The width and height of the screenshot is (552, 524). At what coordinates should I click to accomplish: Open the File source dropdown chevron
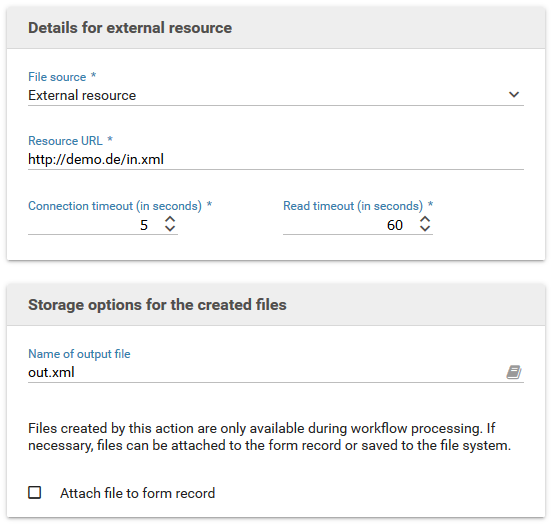[514, 95]
